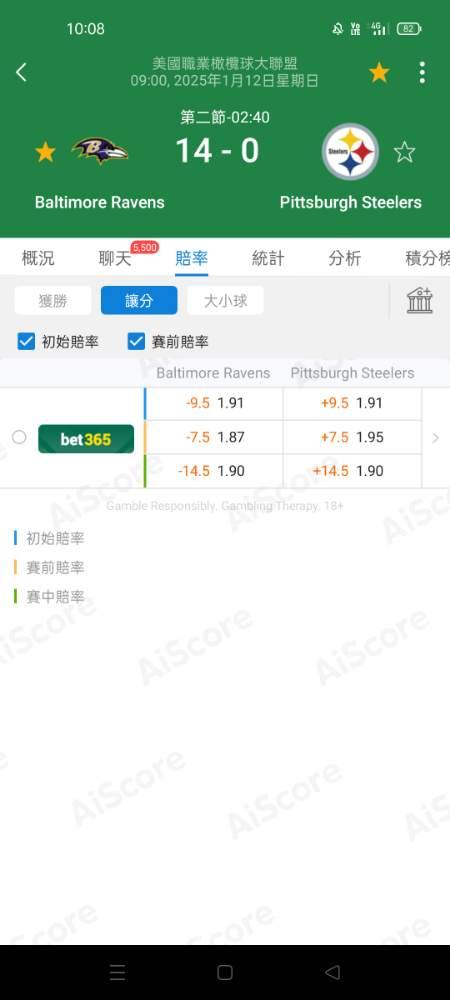
Task: Open the Pittsburgh Steelers team logo
Action: click(x=351, y=152)
